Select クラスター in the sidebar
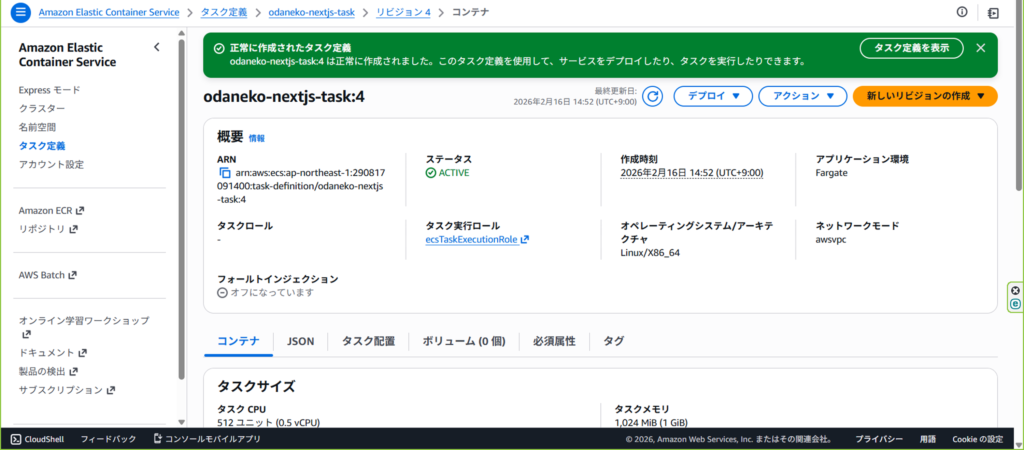This screenshot has height=450, width=1024. tap(42, 108)
